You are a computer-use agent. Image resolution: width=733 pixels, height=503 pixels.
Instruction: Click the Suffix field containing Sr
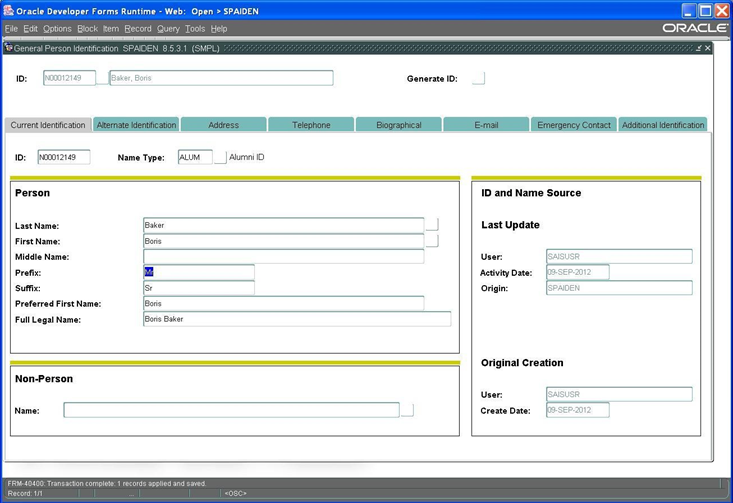[199, 288]
